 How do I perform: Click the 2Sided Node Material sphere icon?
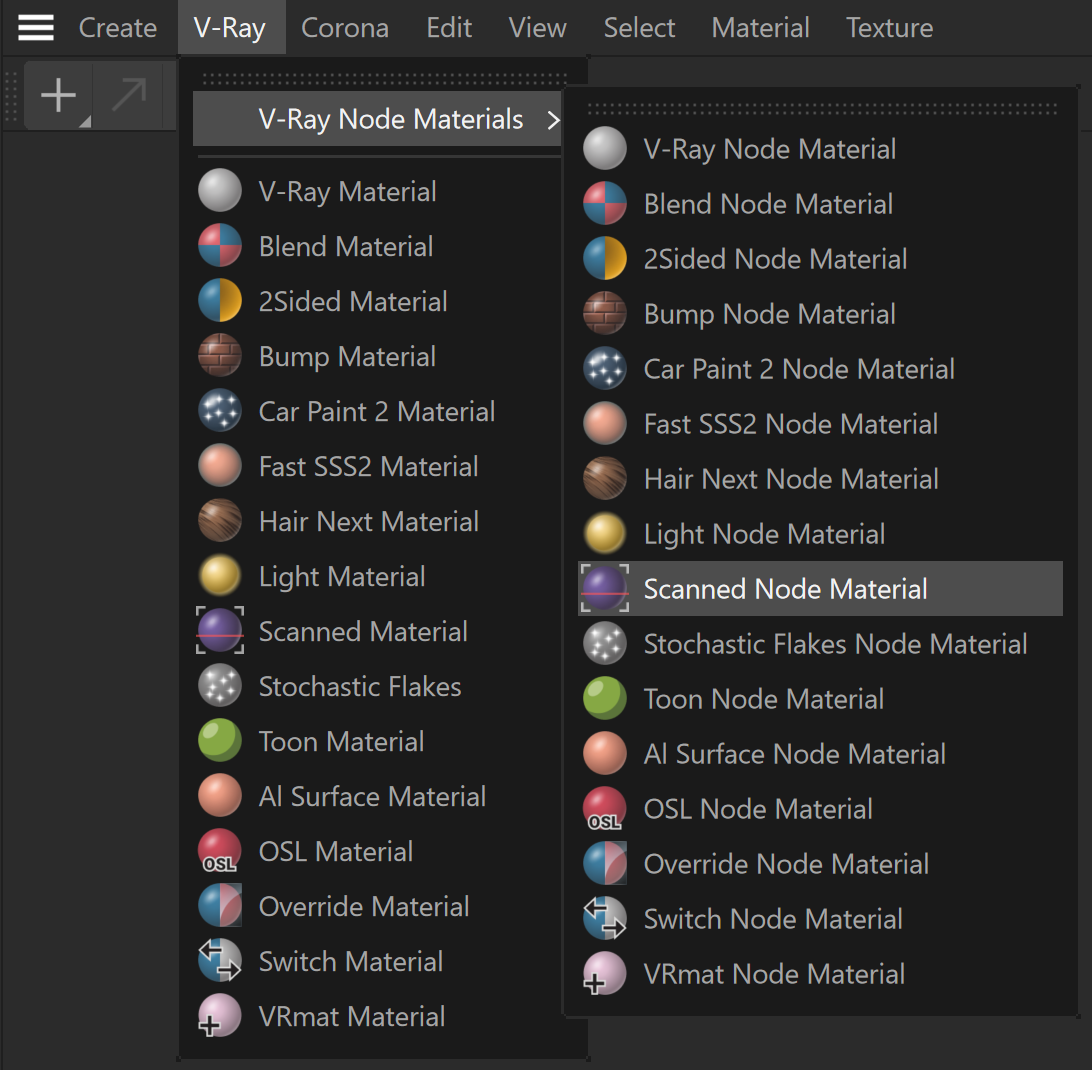click(x=605, y=258)
